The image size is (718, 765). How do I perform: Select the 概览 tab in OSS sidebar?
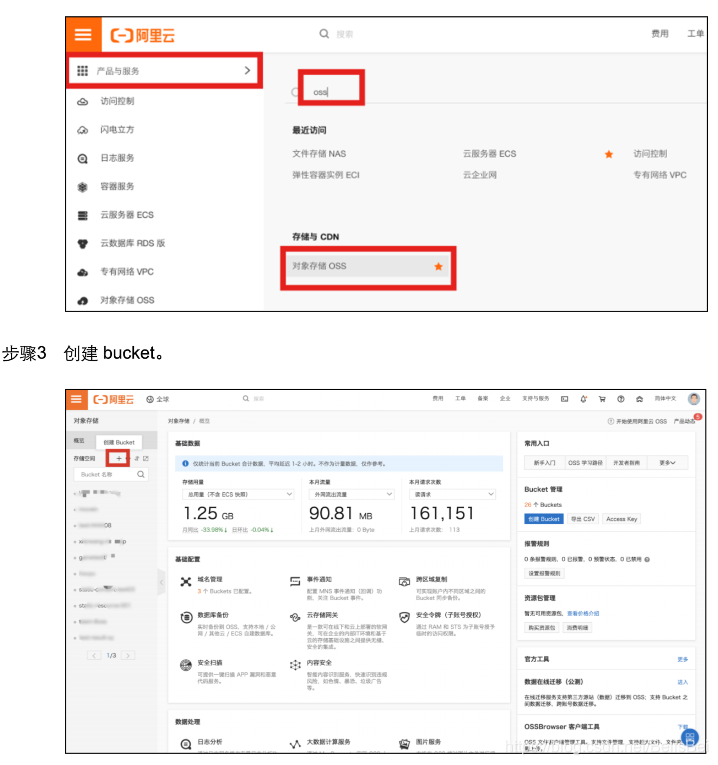79,441
